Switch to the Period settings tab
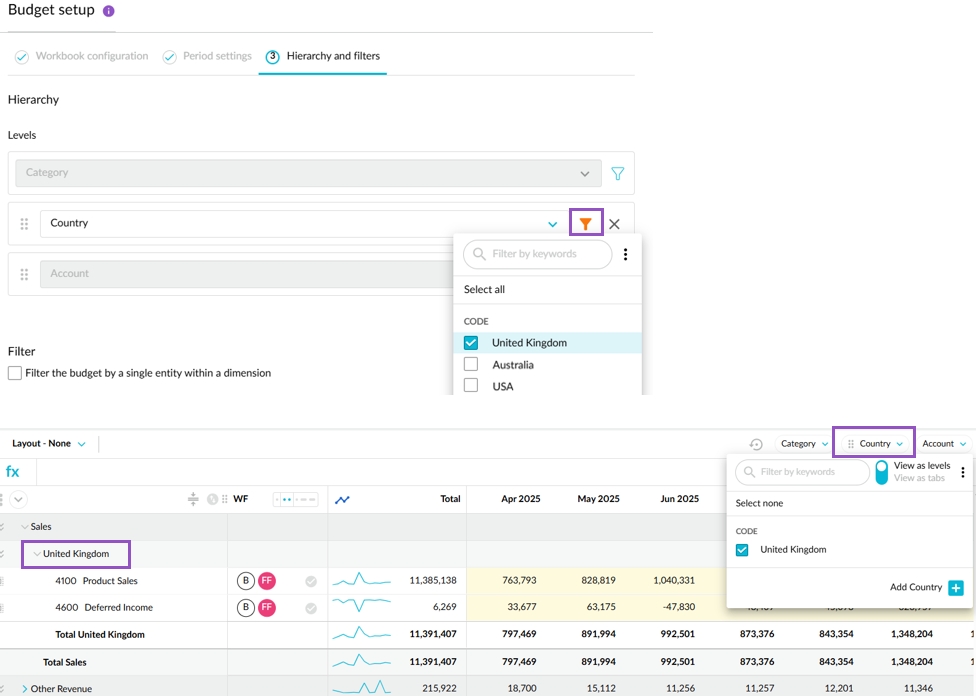This screenshot has width=978, height=696. [217, 56]
